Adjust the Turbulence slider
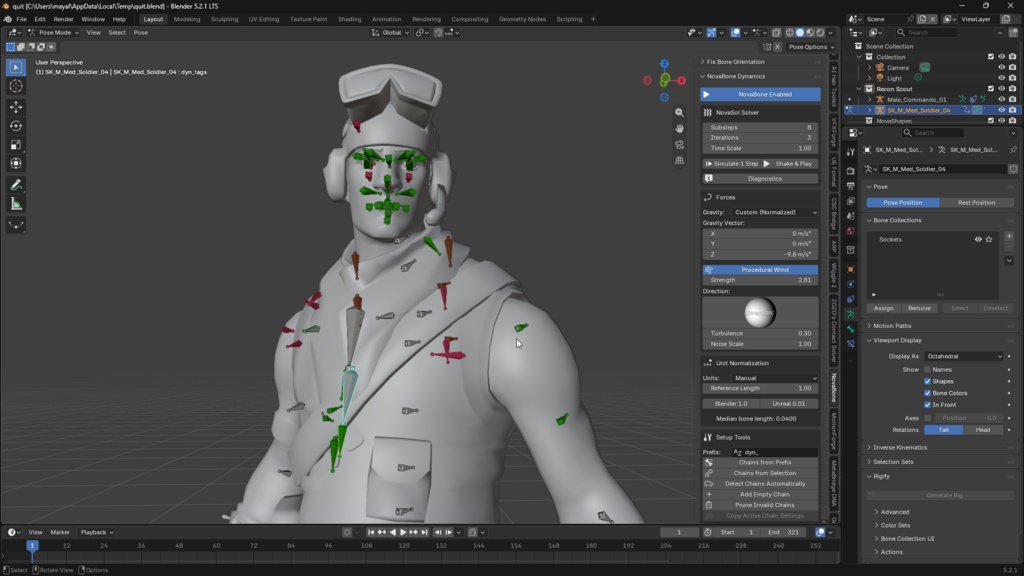 [x=761, y=333]
